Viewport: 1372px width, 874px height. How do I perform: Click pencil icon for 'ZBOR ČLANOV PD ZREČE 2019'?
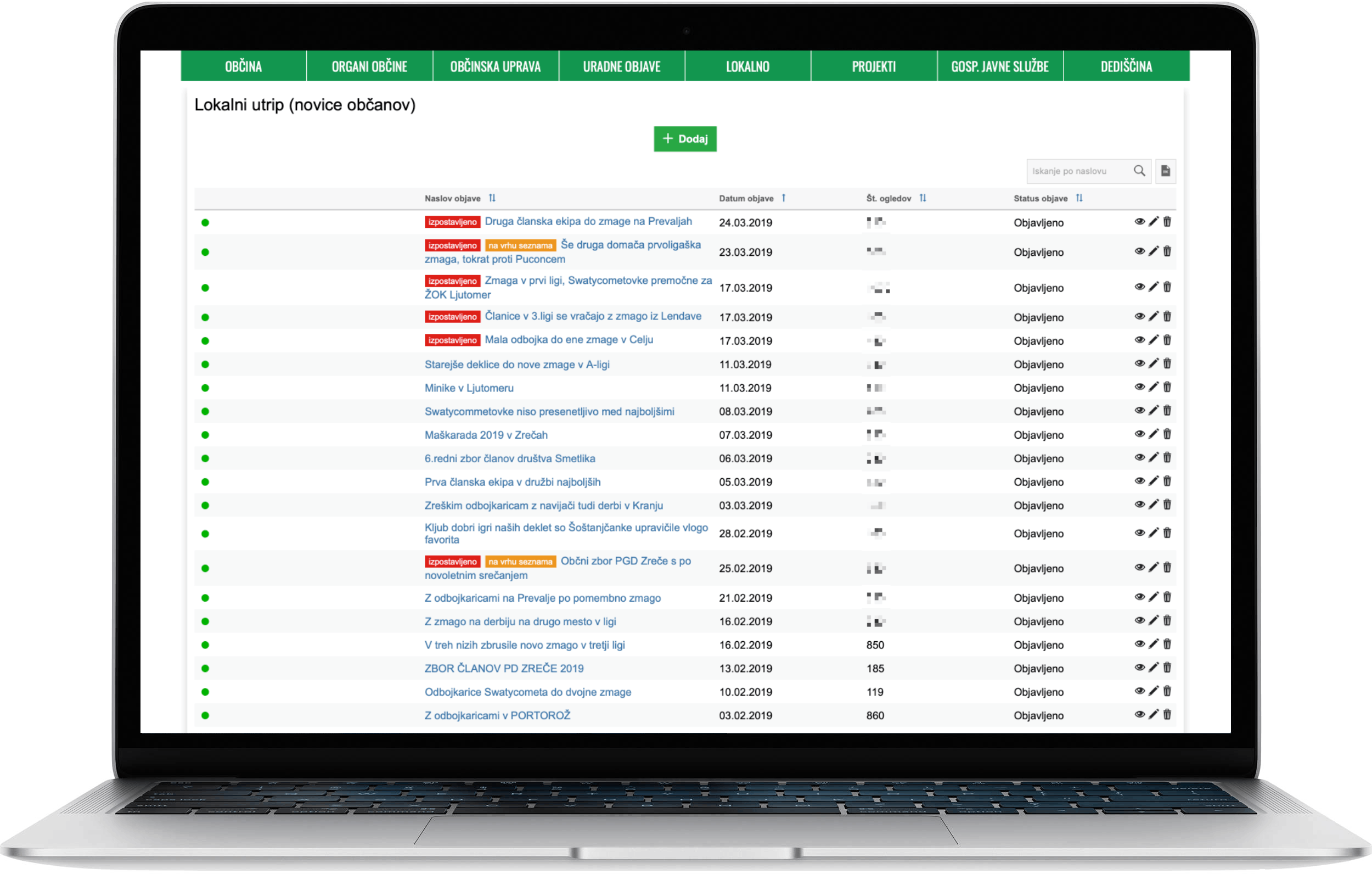click(x=1153, y=668)
